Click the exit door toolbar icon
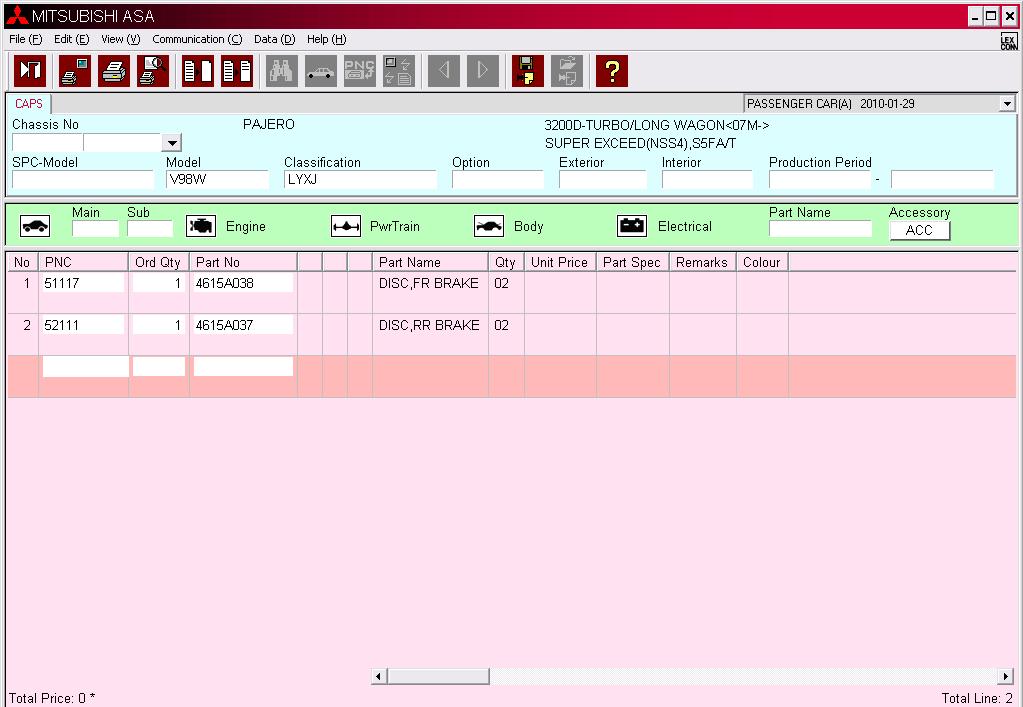The image size is (1023, 707). (x=30, y=71)
